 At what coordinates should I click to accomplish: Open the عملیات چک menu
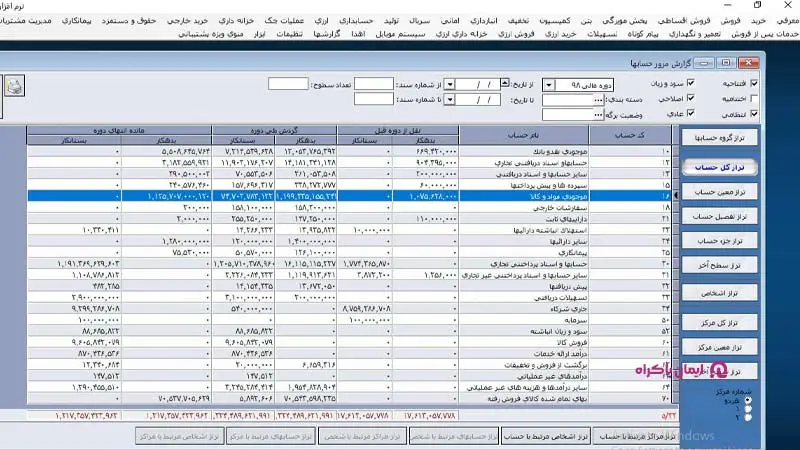click(284, 21)
